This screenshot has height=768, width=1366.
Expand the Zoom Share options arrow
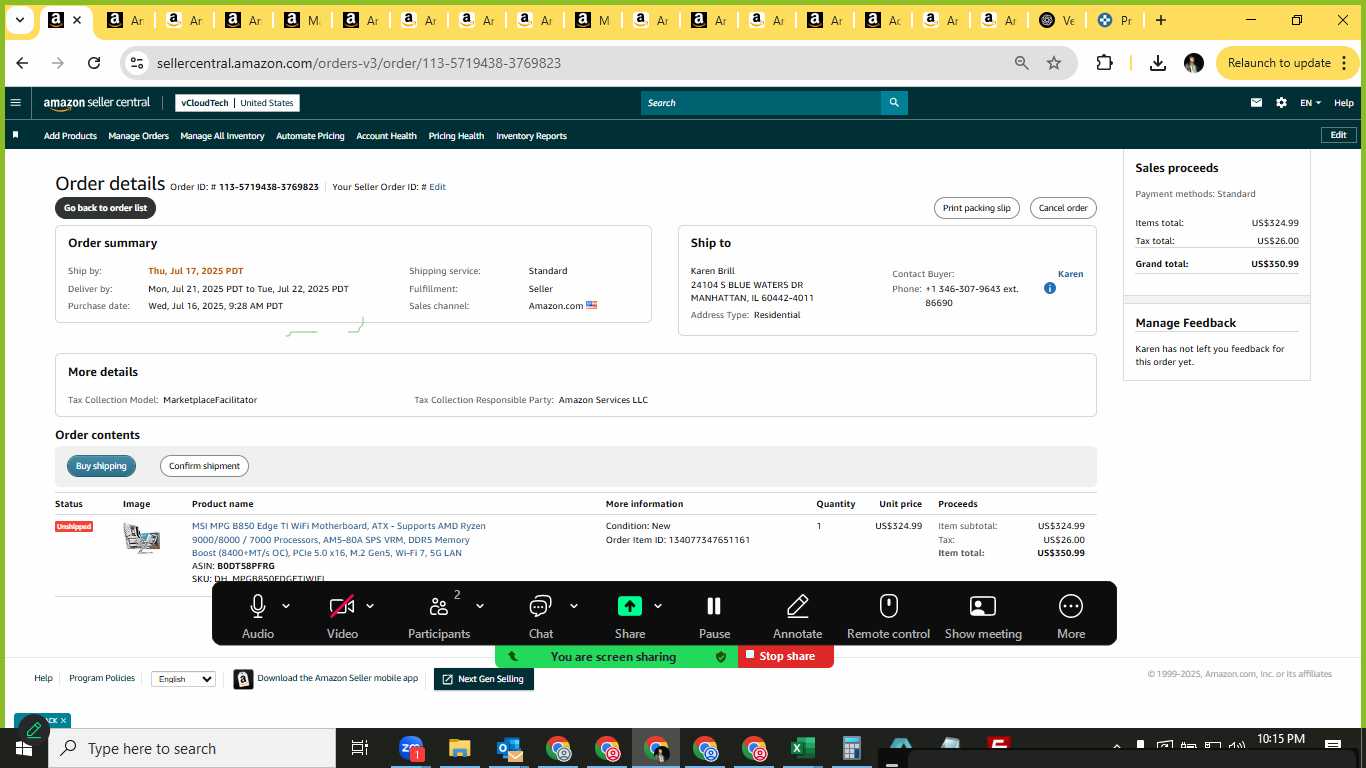[658, 606]
